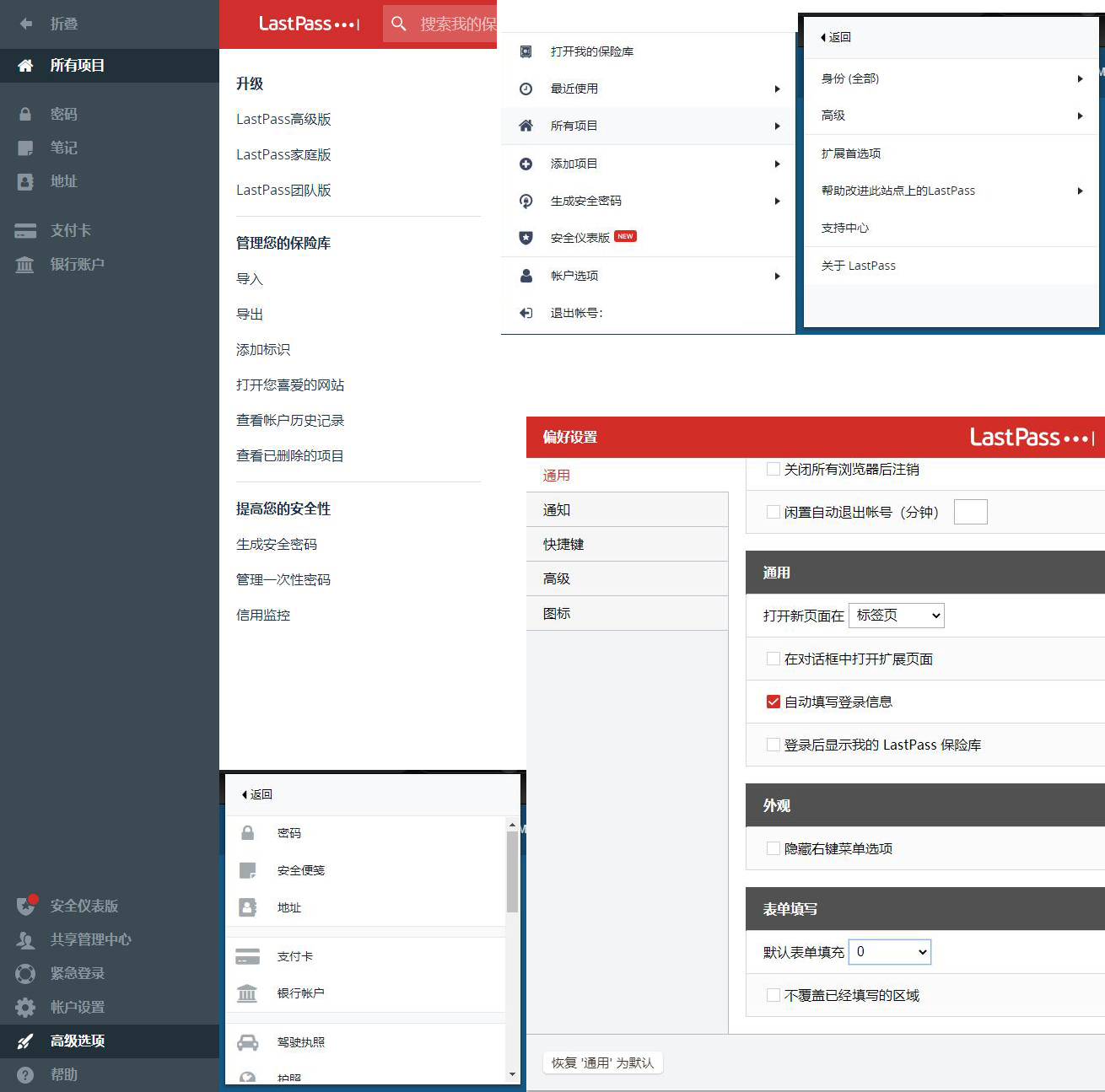Click the sticky note icon beside 安全便笺
Screen dimensions: 1105x1092
[x=247, y=870]
